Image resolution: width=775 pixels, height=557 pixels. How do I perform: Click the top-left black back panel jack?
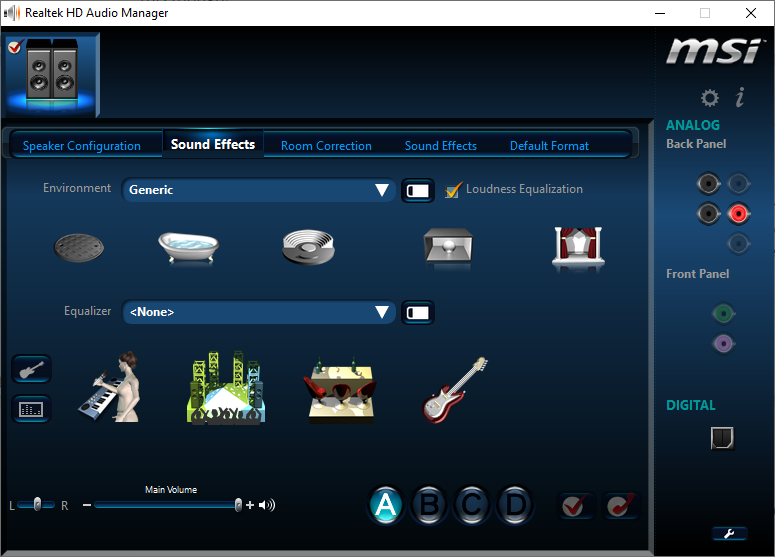[x=708, y=183]
